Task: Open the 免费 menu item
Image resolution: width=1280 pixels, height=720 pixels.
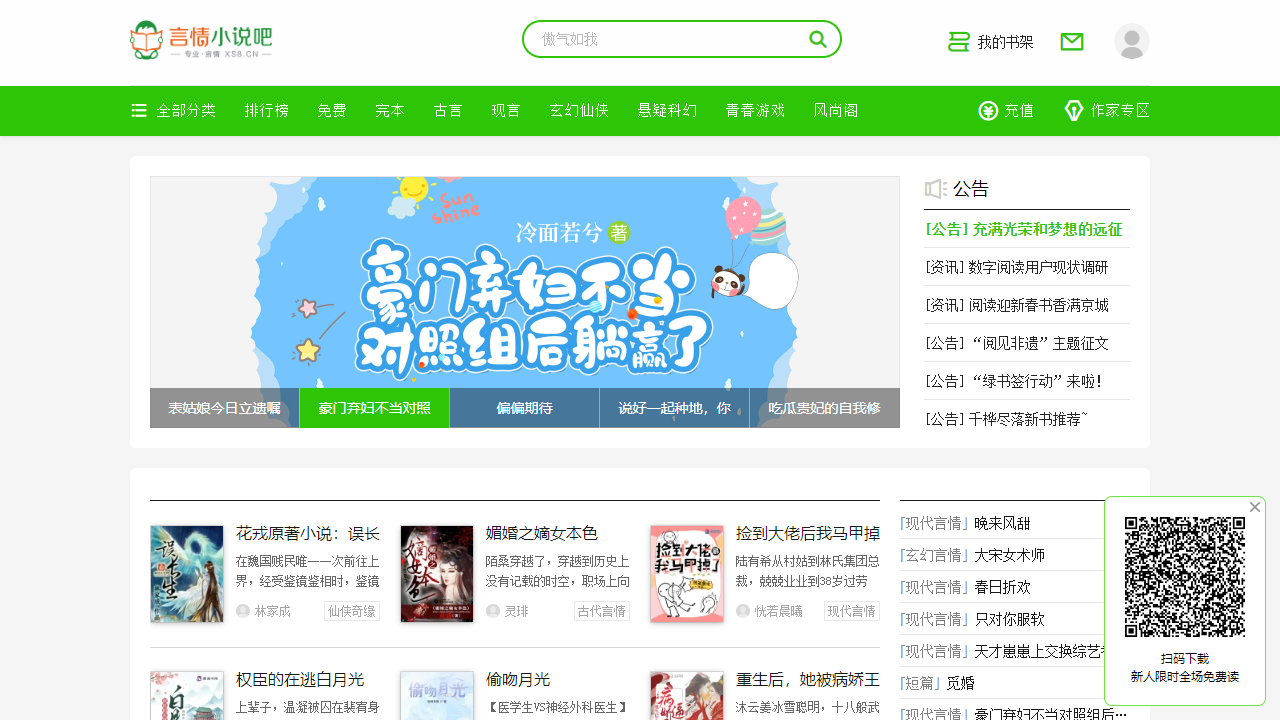Action: [332, 111]
